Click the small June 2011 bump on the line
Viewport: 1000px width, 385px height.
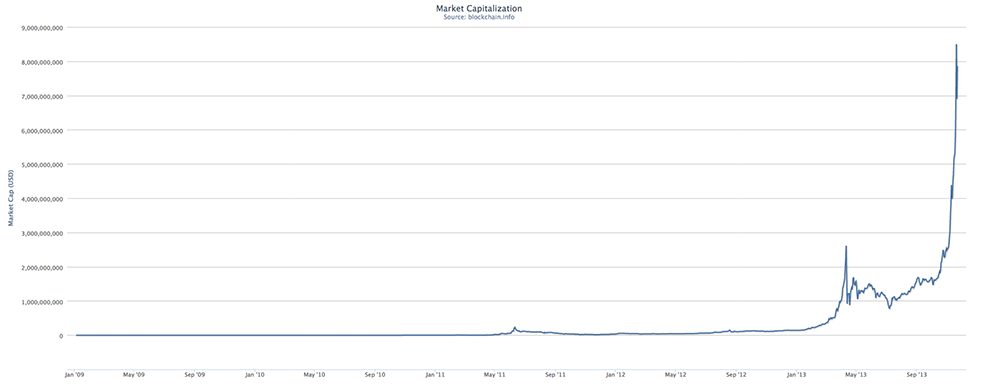click(x=515, y=328)
